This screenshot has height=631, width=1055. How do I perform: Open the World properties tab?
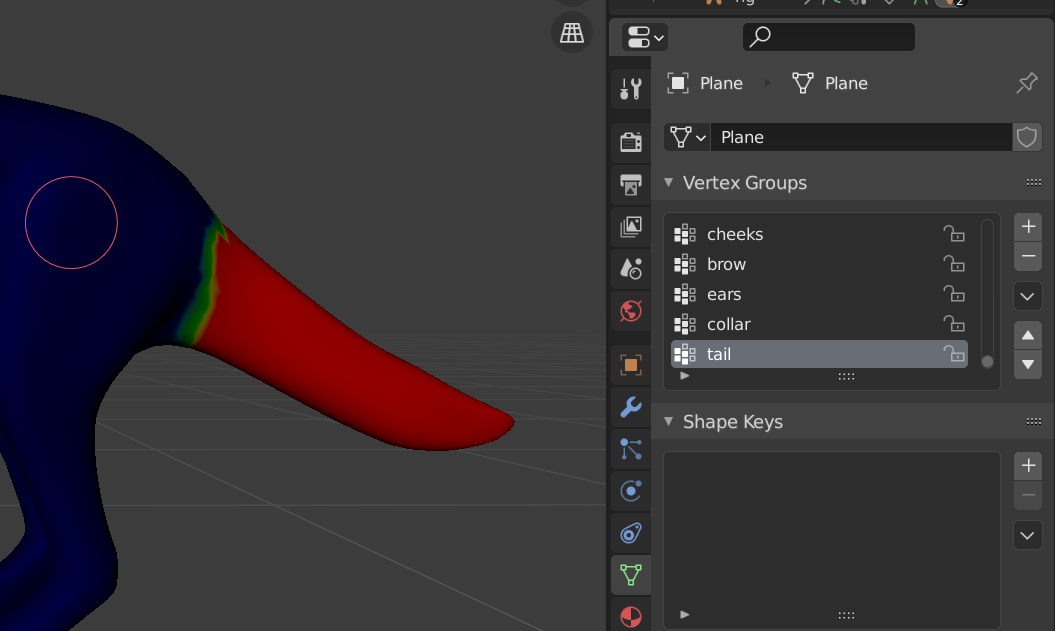click(x=630, y=311)
